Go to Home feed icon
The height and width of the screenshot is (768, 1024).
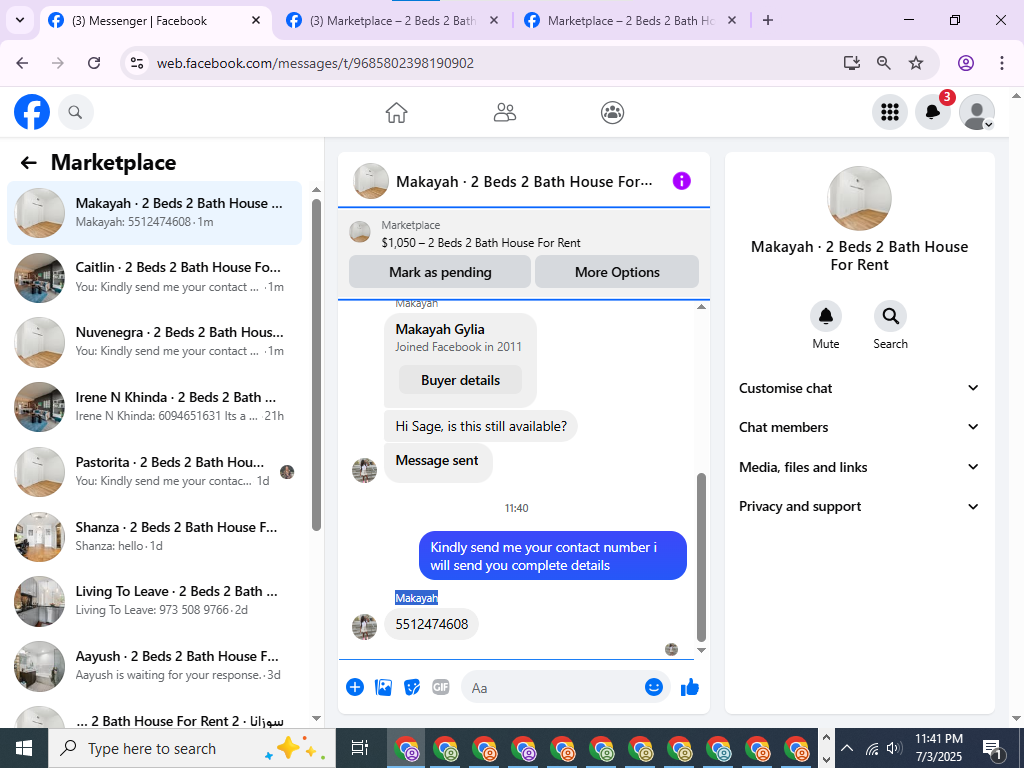click(396, 112)
